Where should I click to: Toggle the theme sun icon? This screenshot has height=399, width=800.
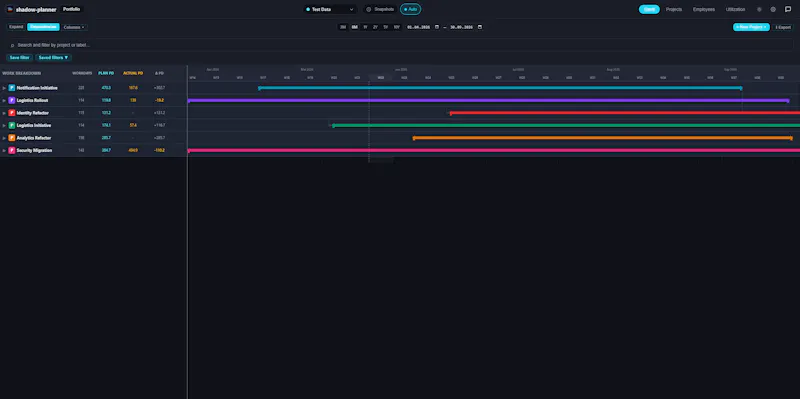coord(759,9)
